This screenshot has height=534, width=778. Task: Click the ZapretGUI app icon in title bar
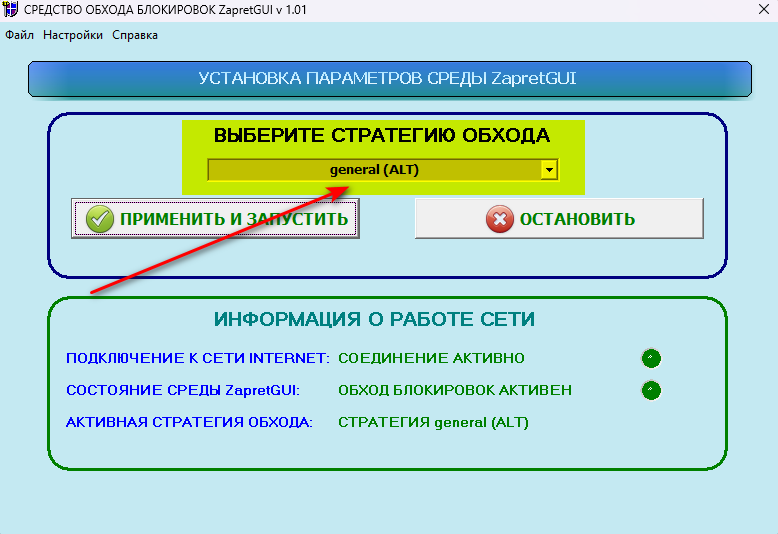coord(10,9)
